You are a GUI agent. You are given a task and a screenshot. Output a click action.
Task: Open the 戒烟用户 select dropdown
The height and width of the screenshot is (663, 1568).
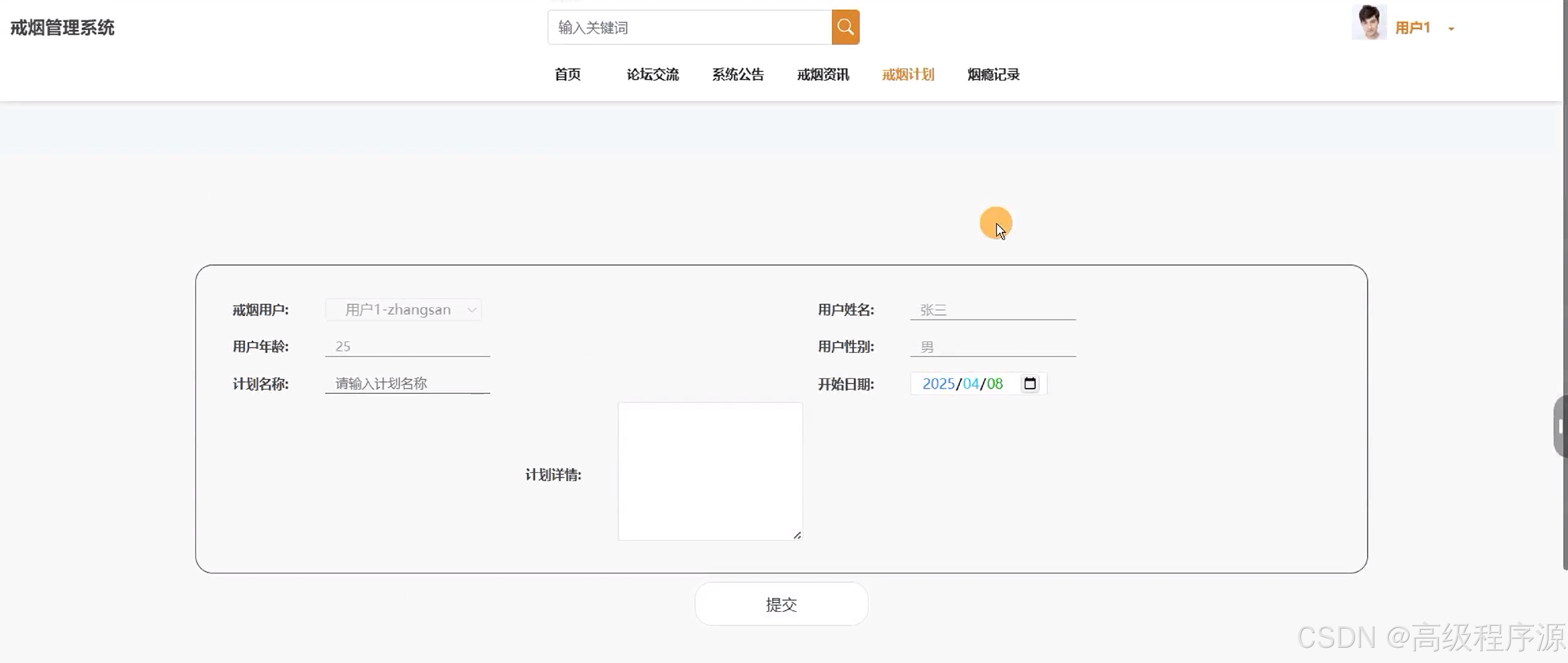click(403, 310)
